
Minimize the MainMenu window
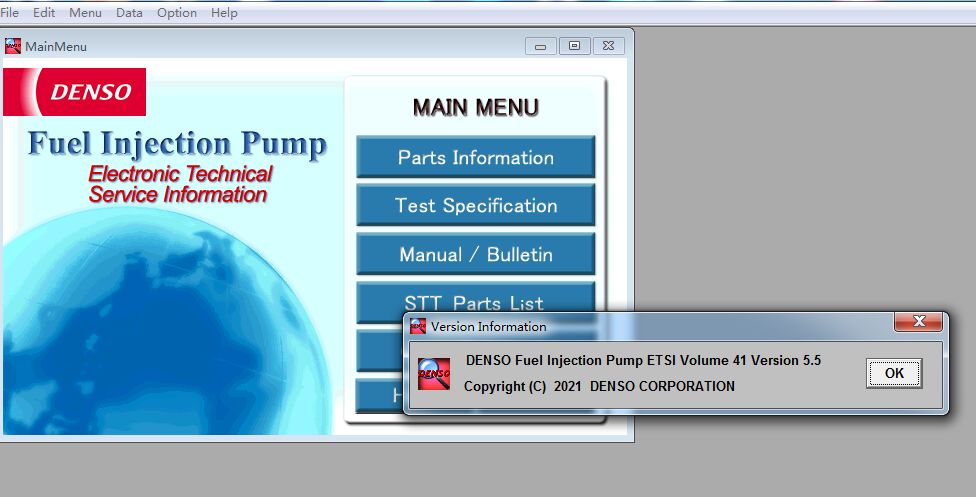click(540, 46)
